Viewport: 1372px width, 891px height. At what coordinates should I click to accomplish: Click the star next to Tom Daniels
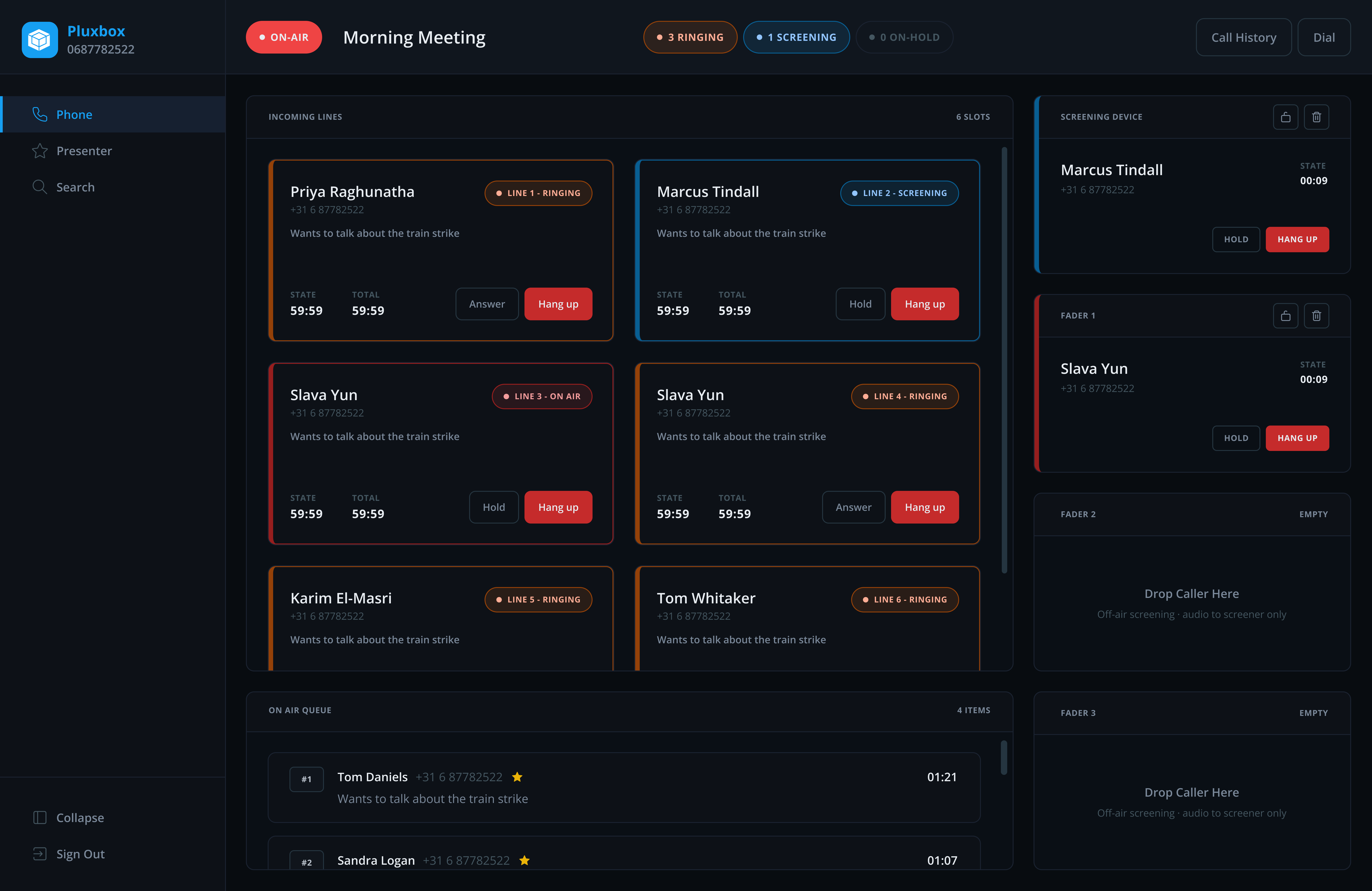(517, 777)
